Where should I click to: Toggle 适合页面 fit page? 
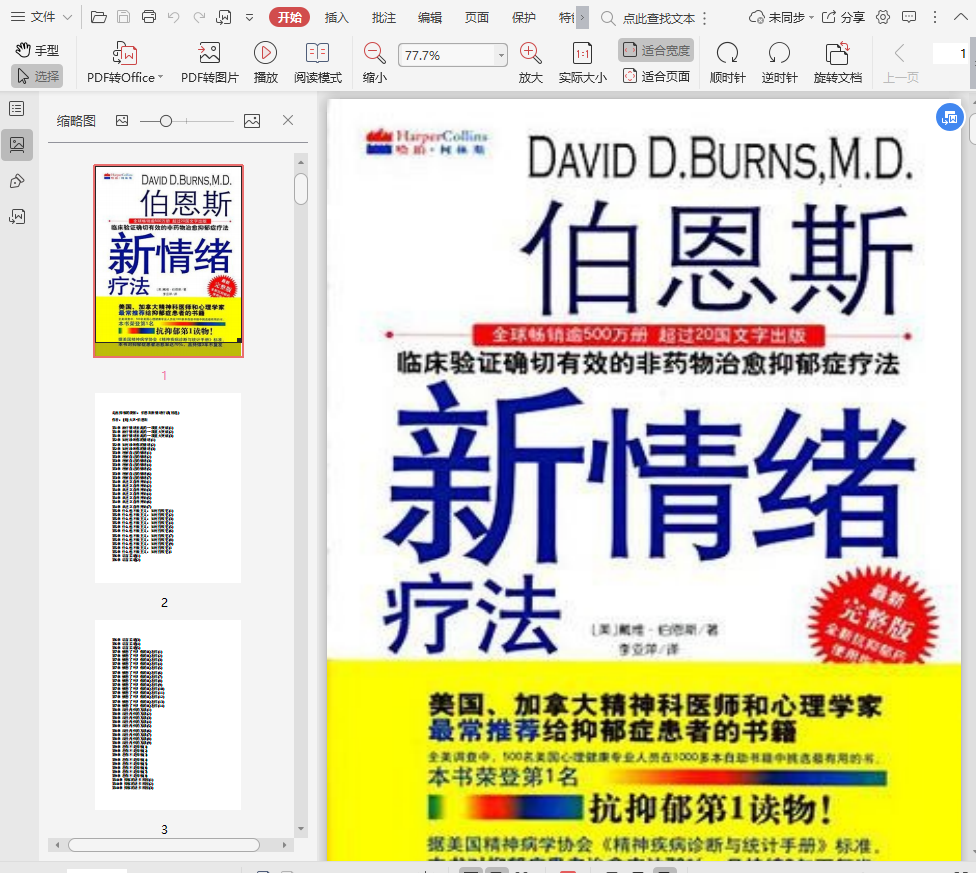point(656,76)
